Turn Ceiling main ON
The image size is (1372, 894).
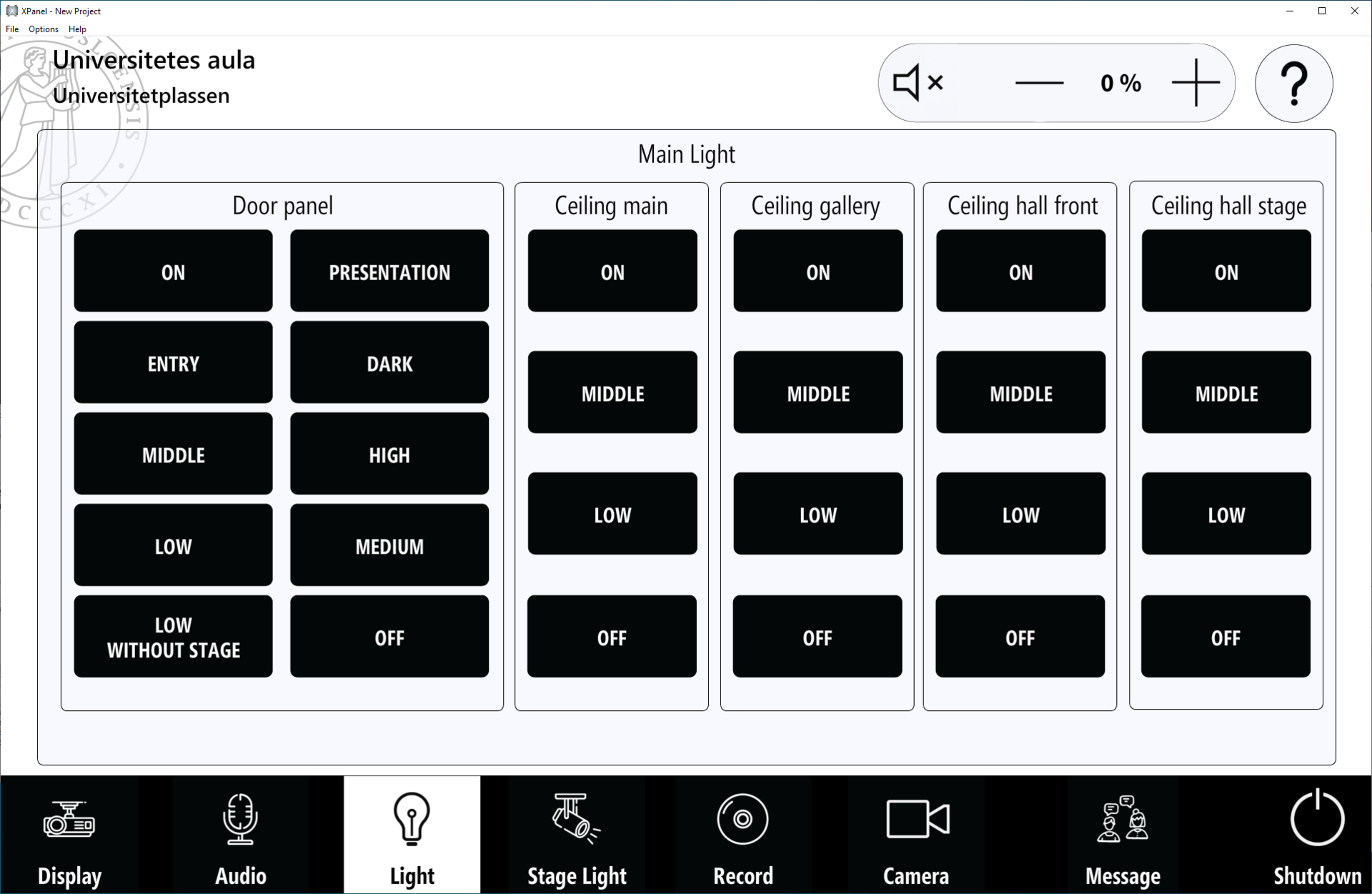(x=612, y=271)
